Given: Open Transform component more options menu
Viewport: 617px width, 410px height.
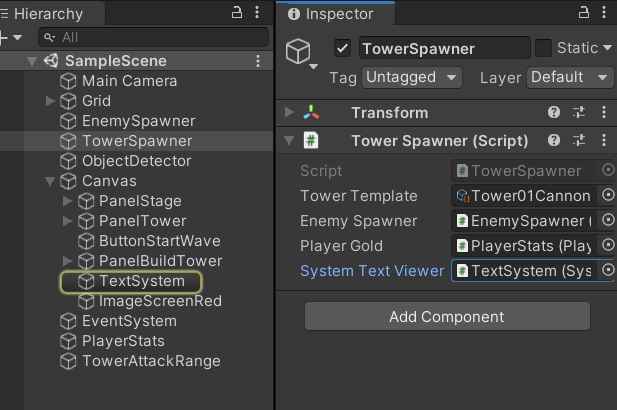Looking at the screenshot, I should point(604,113).
